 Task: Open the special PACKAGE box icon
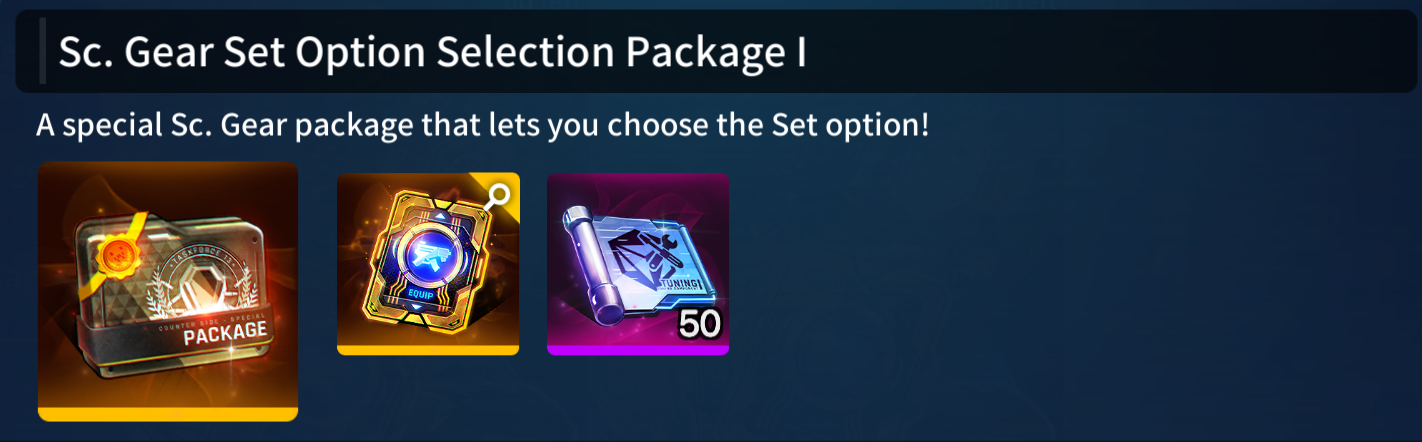(168, 291)
